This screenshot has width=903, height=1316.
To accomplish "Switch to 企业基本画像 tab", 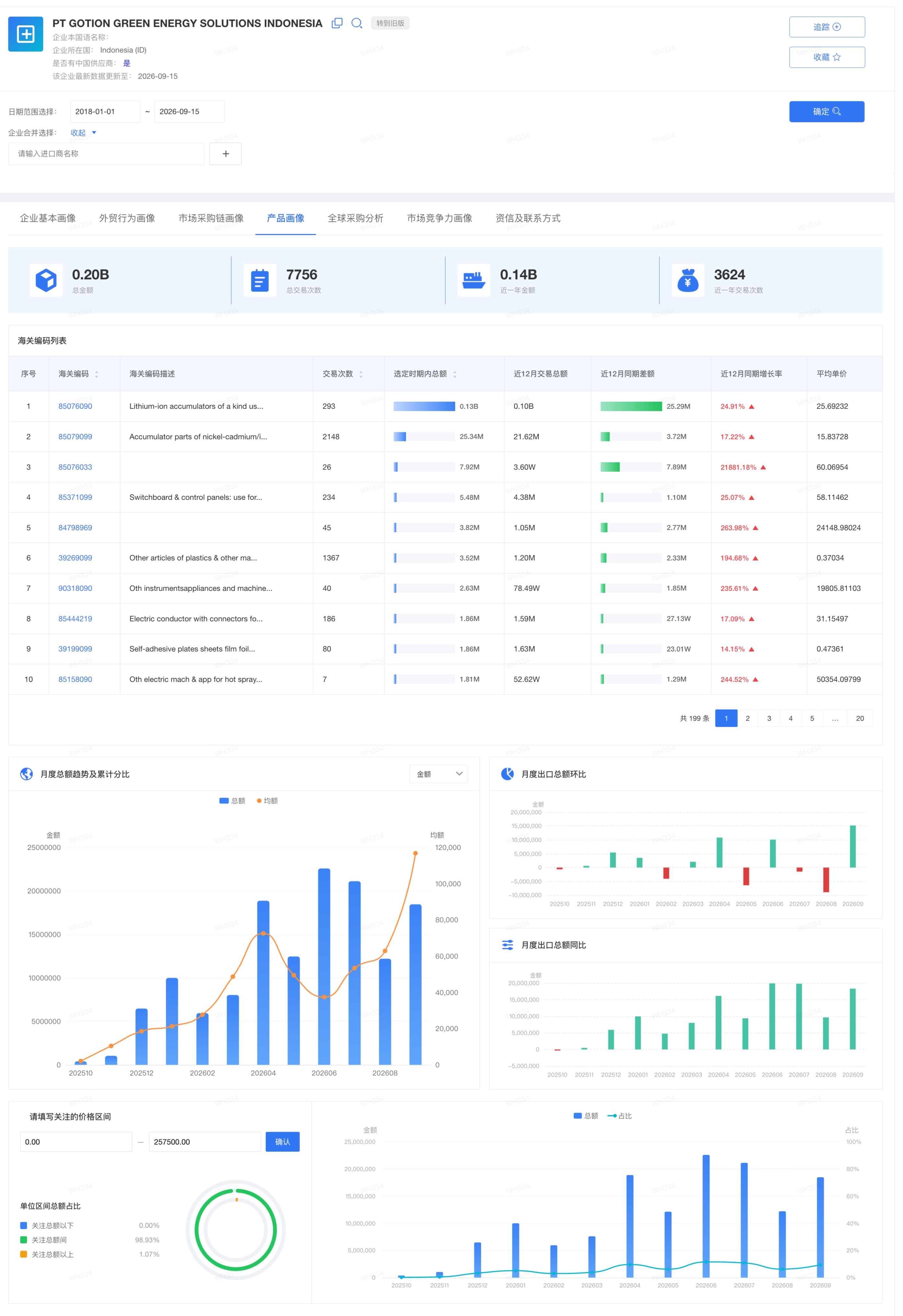I will pyautogui.click(x=48, y=219).
